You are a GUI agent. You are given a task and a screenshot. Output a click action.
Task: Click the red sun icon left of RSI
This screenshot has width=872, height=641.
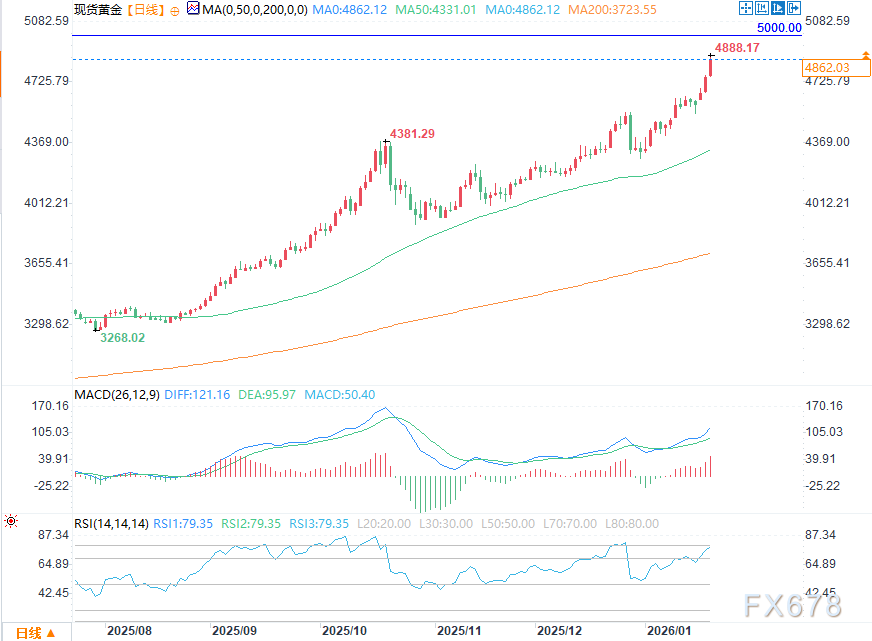pyautogui.click(x=11, y=521)
